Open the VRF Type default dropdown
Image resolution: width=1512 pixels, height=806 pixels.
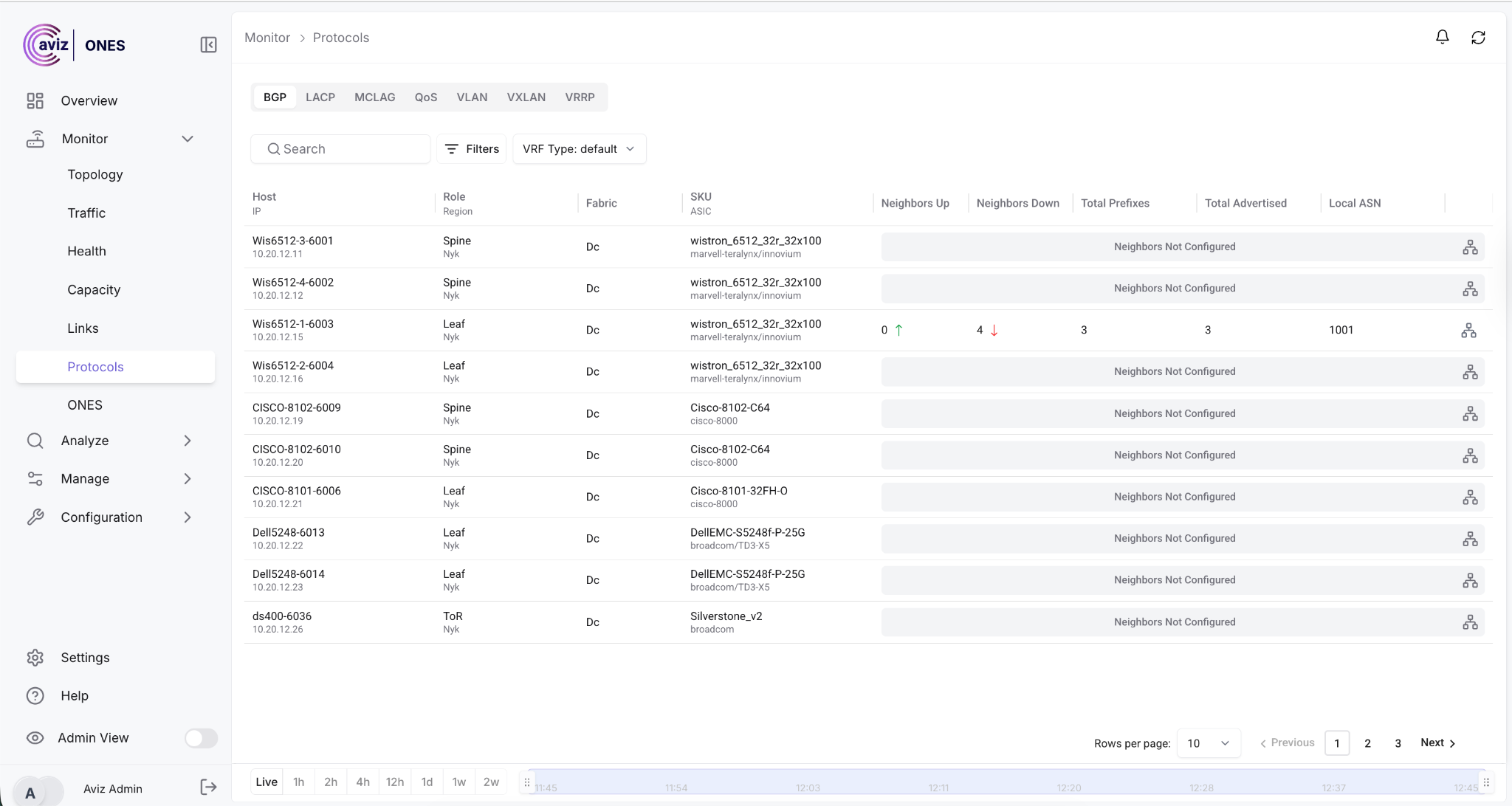click(x=579, y=149)
